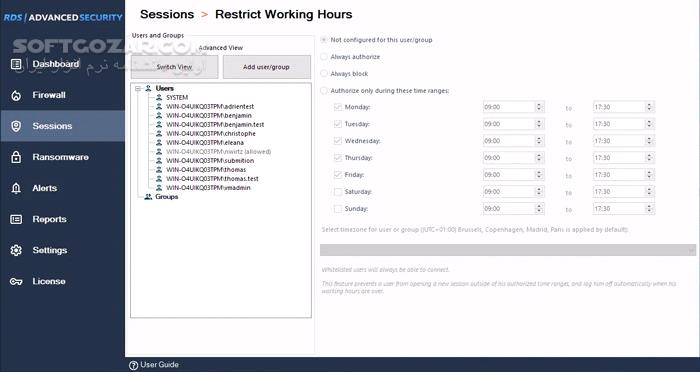Click Monday start time spinner arrows
This screenshot has width=700, height=372.
point(539,107)
